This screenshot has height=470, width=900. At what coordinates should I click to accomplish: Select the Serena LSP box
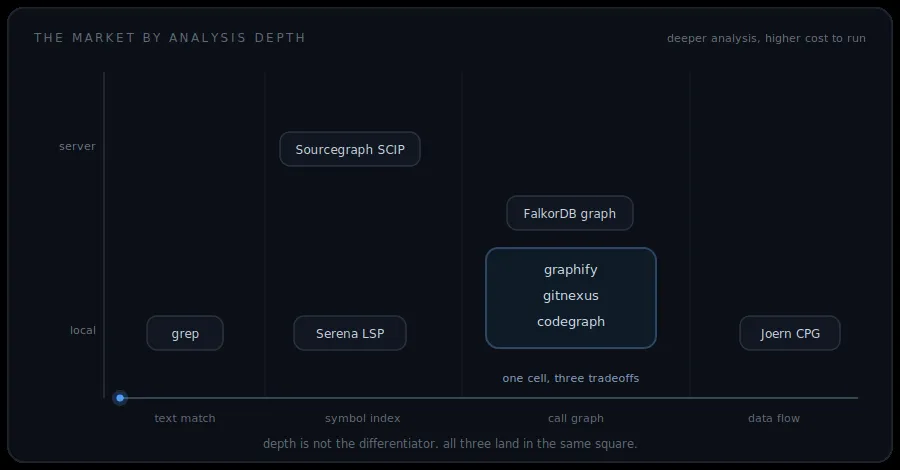[x=350, y=333]
